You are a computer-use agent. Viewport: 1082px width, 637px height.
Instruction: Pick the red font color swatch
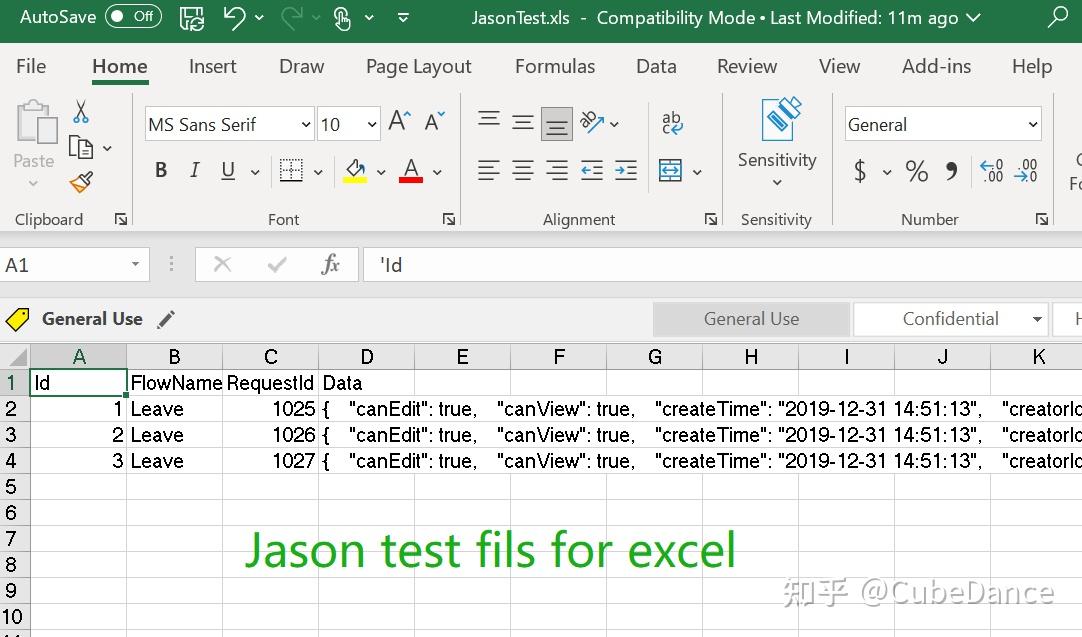(410, 181)
